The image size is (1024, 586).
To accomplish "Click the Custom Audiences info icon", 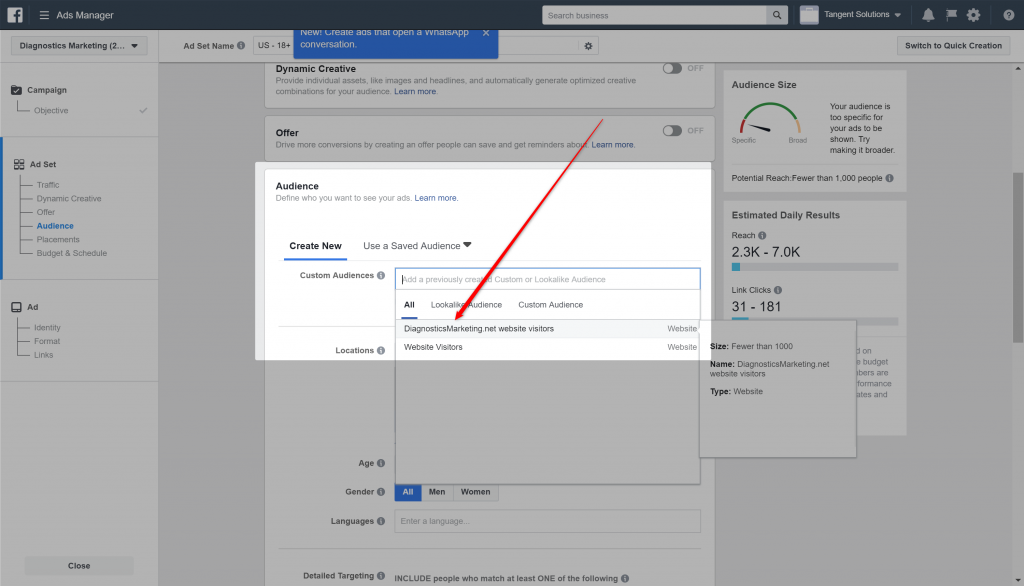I will (381, 276).
